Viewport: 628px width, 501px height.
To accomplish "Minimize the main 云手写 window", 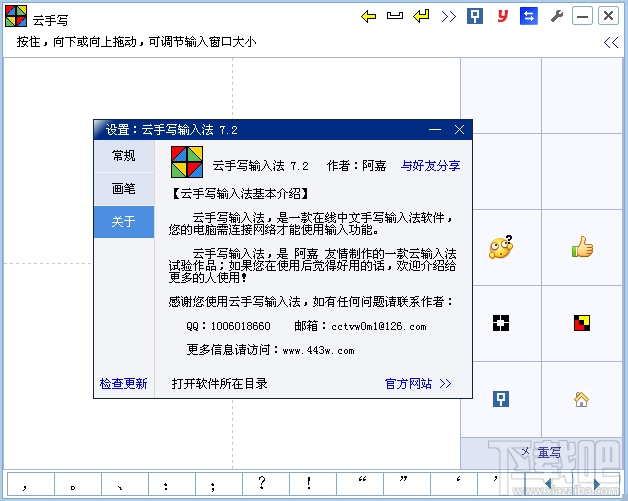I will [x=582, y=16].
